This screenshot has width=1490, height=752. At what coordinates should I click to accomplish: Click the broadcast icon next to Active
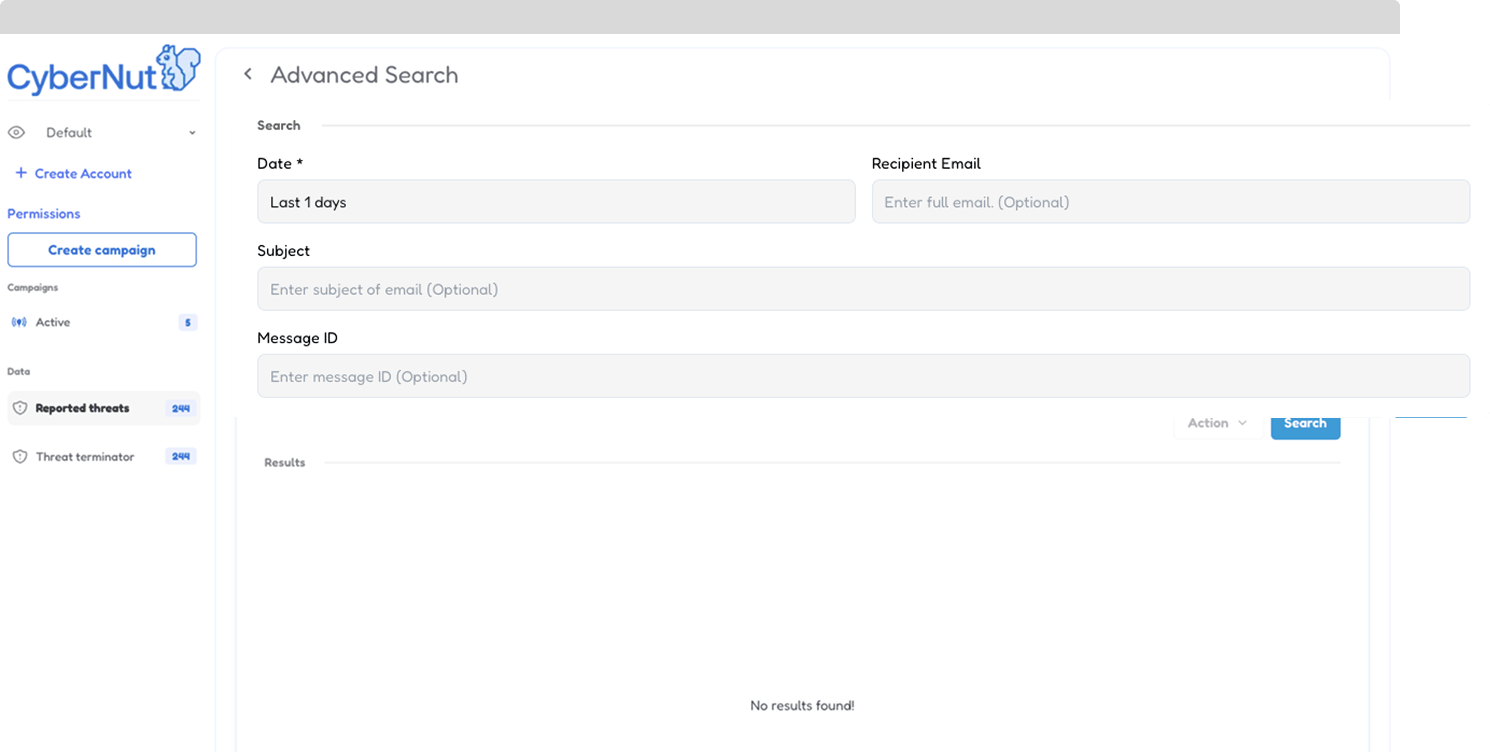pyautogui.click(x=19, y=322)
